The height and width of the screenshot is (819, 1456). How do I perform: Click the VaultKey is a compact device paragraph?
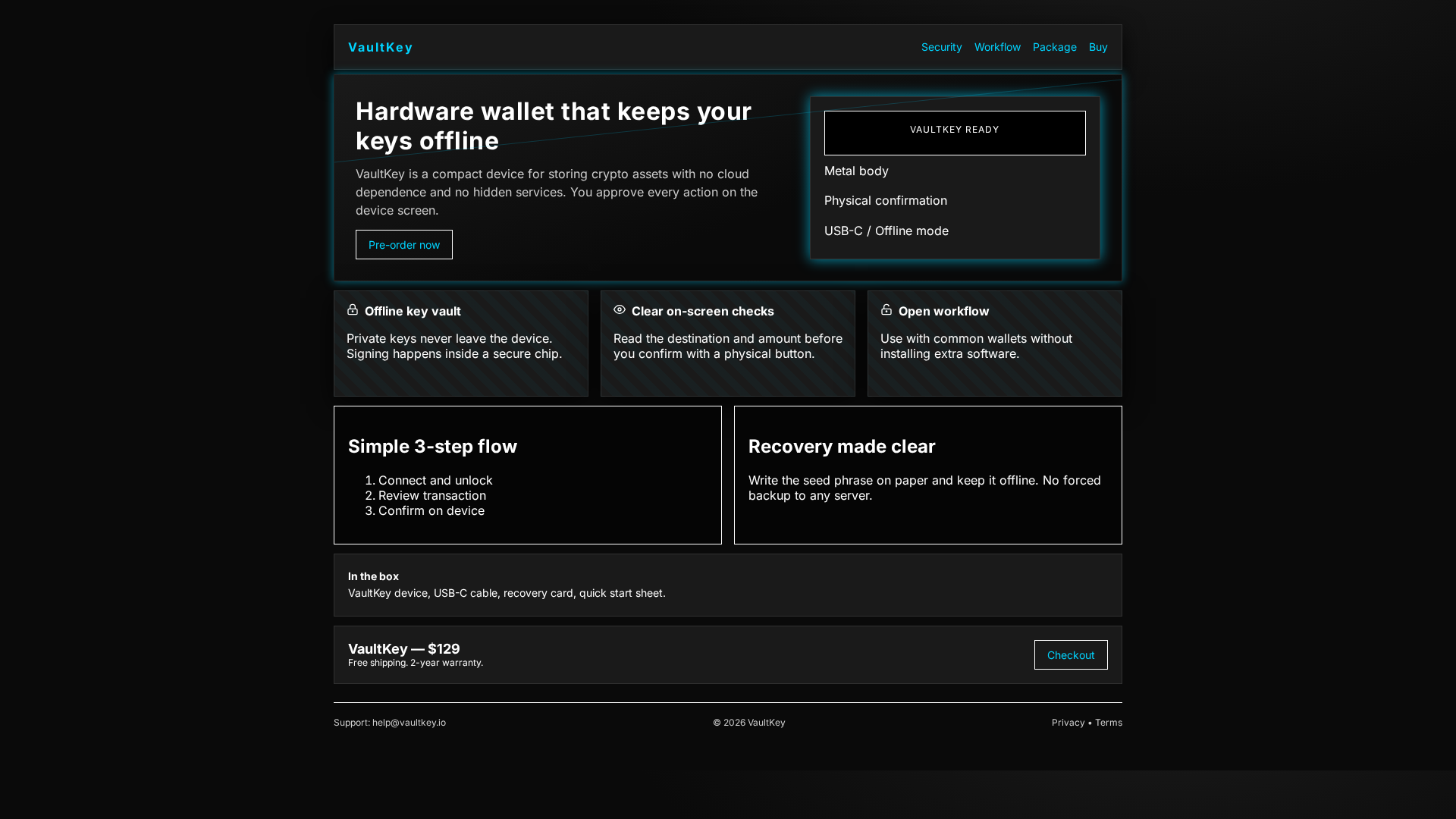tap(557, 193)
